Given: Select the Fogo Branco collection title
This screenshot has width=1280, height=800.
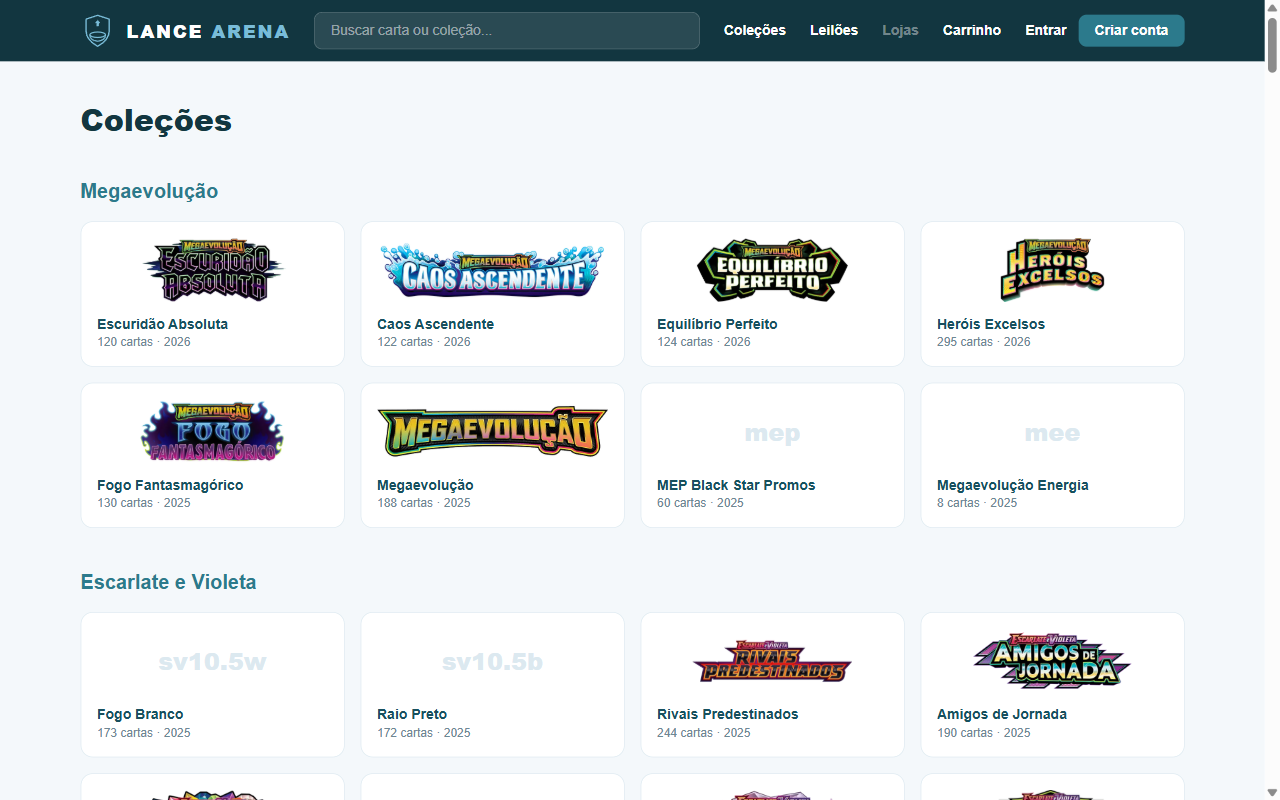Looking at the screenshot, I should pos(140,714).
